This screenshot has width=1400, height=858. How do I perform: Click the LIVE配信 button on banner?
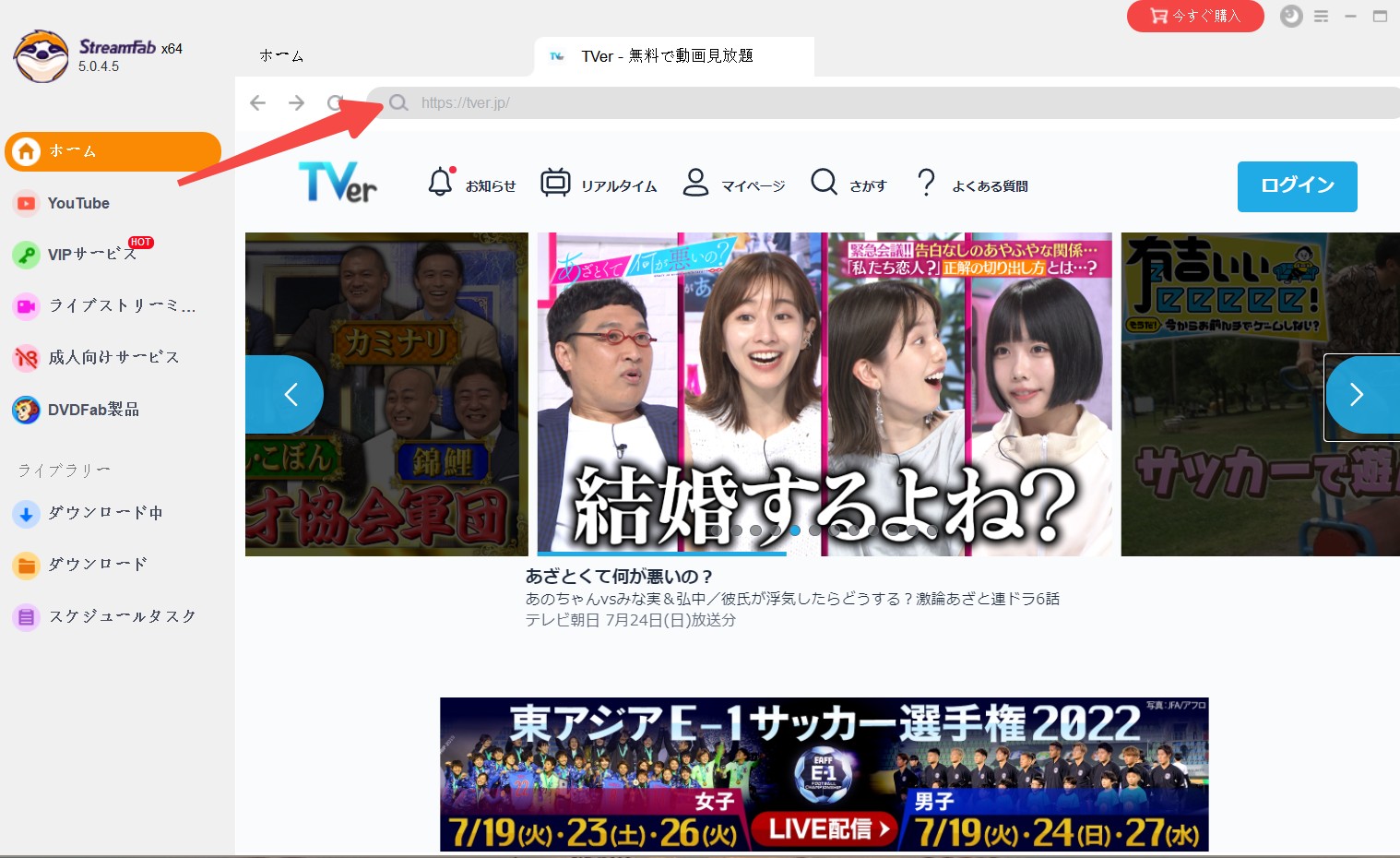[x=825, y=828]
